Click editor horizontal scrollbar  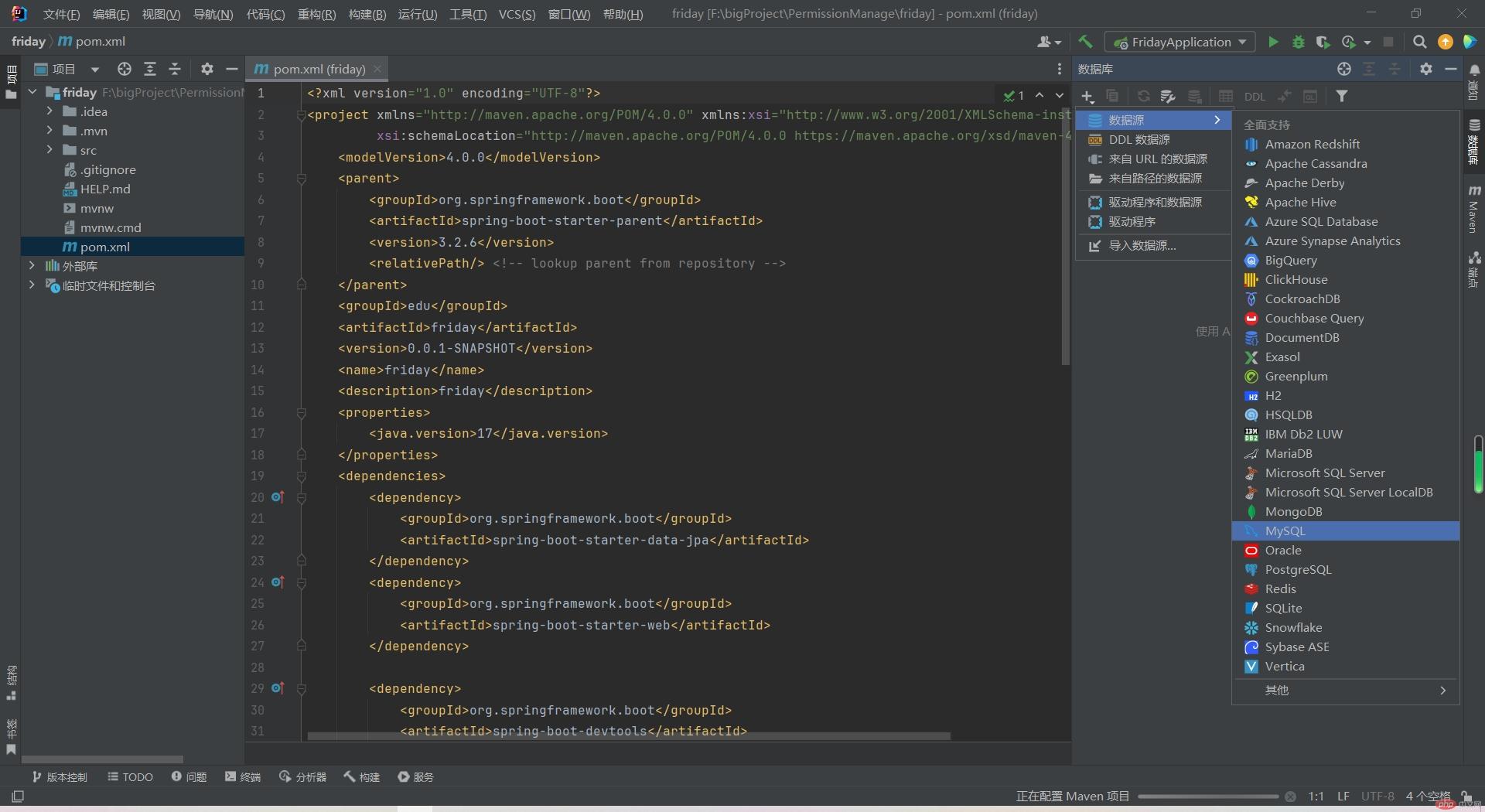pyautogui.click(x=628, y=736)
